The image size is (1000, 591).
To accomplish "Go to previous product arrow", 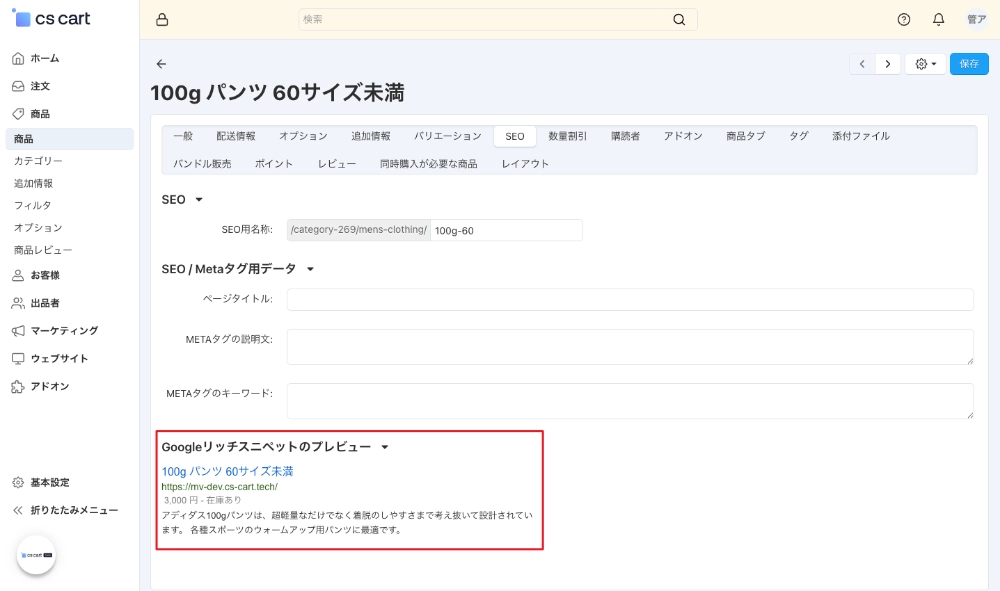I will coord(863,64).
